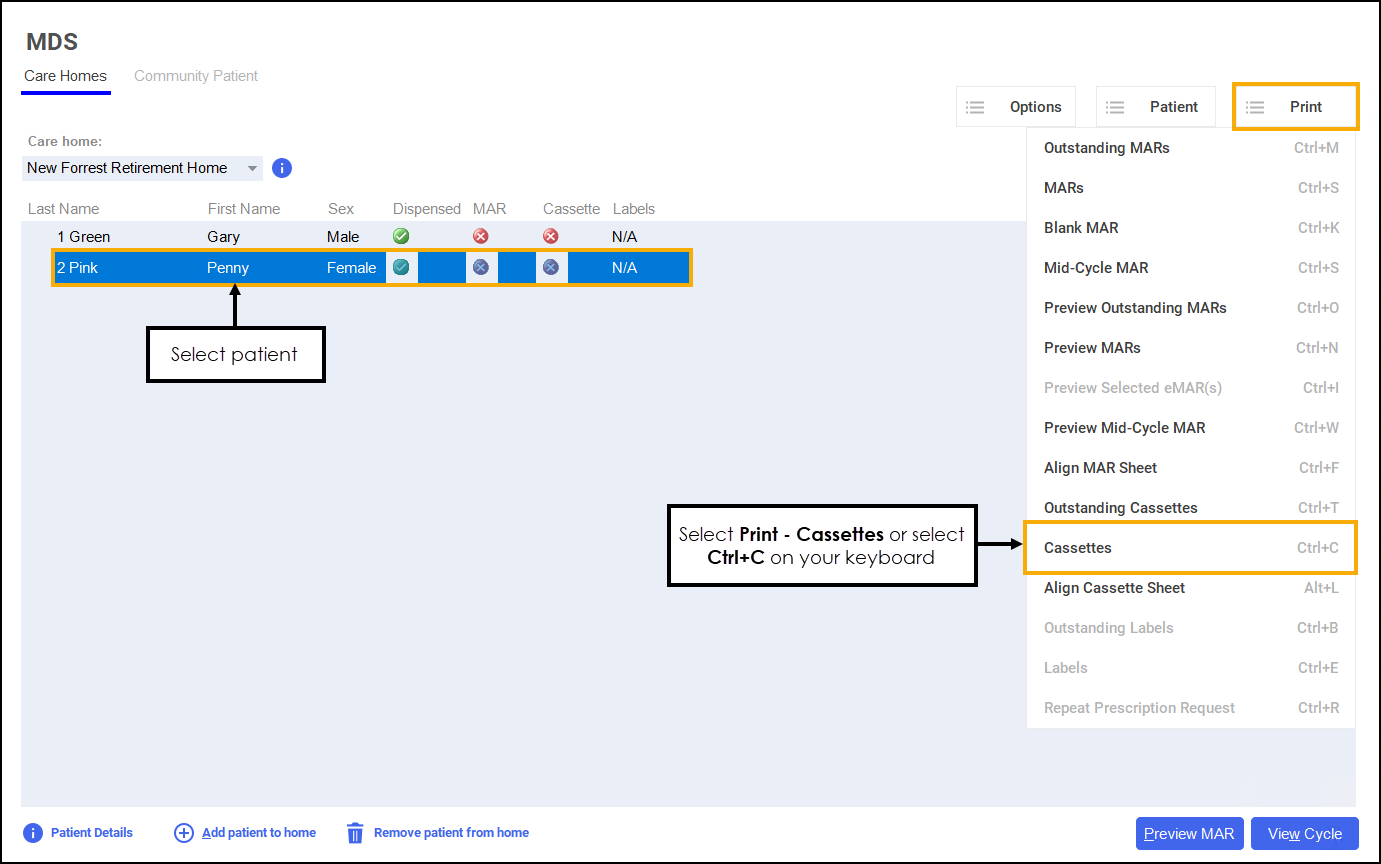Click Penny Pink's Dispensed tick icon
The height and width of the screenshot is (864, 1381).
click(401, 267)
